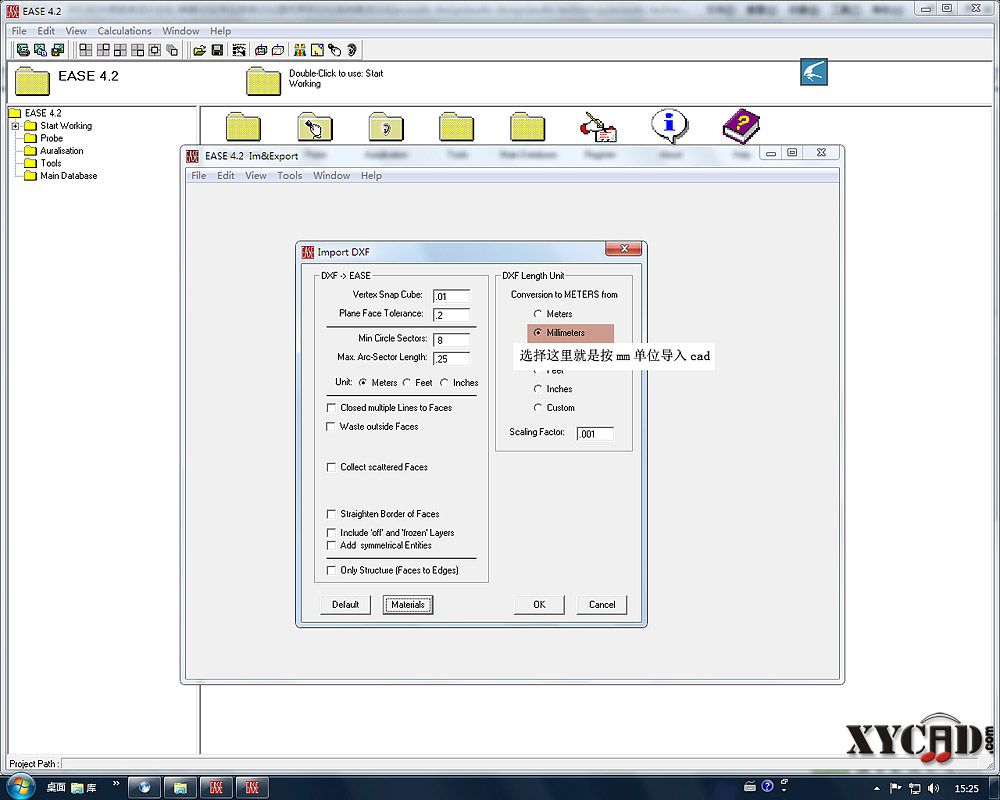Open the file explorer taskbar icon
The image size is (1000, 800).
click(x=180, y=787)
